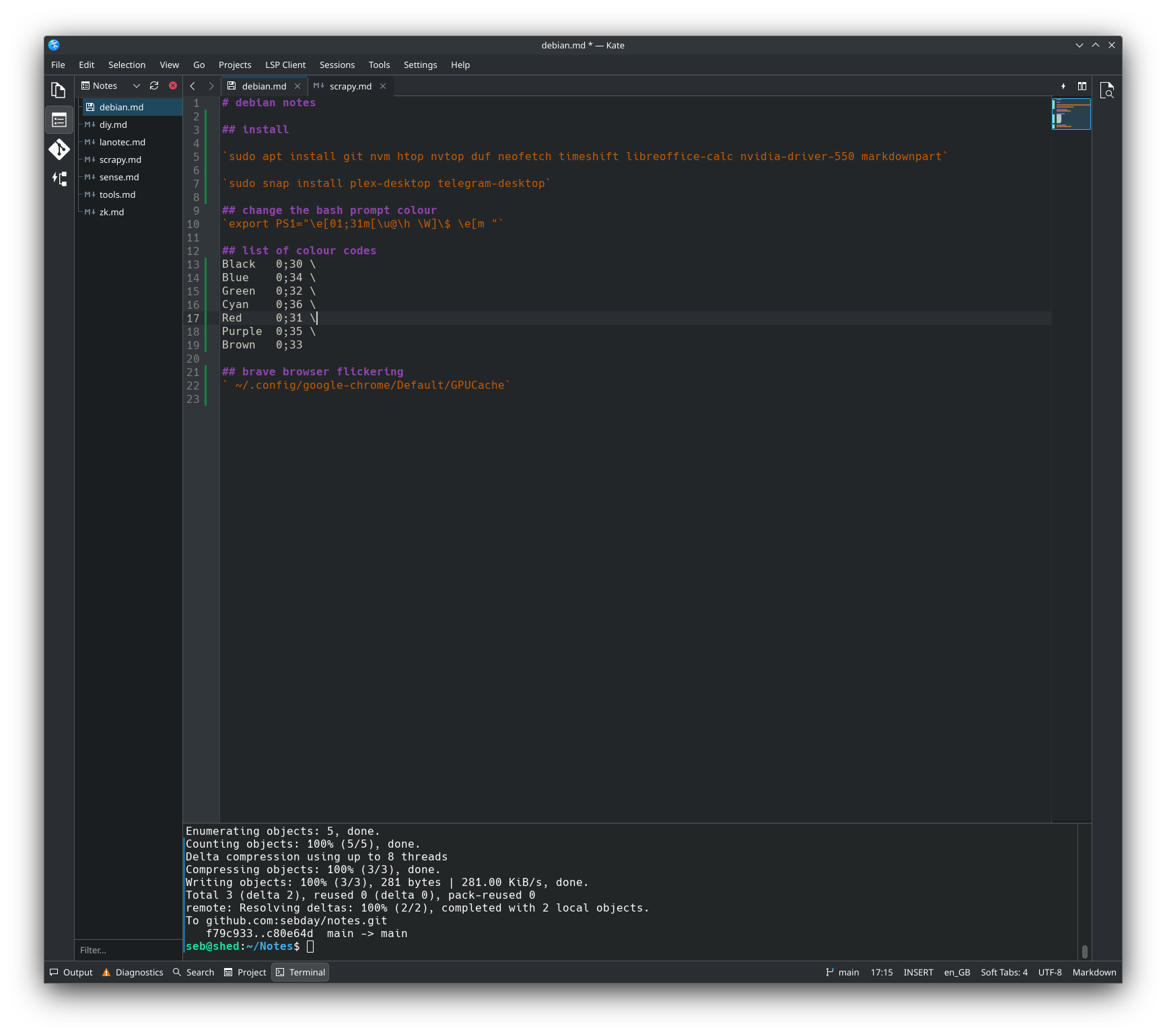Switch to the scrapy.md tab
The height and width of the screenshot is (1036, 1167).
coord(350,86)
